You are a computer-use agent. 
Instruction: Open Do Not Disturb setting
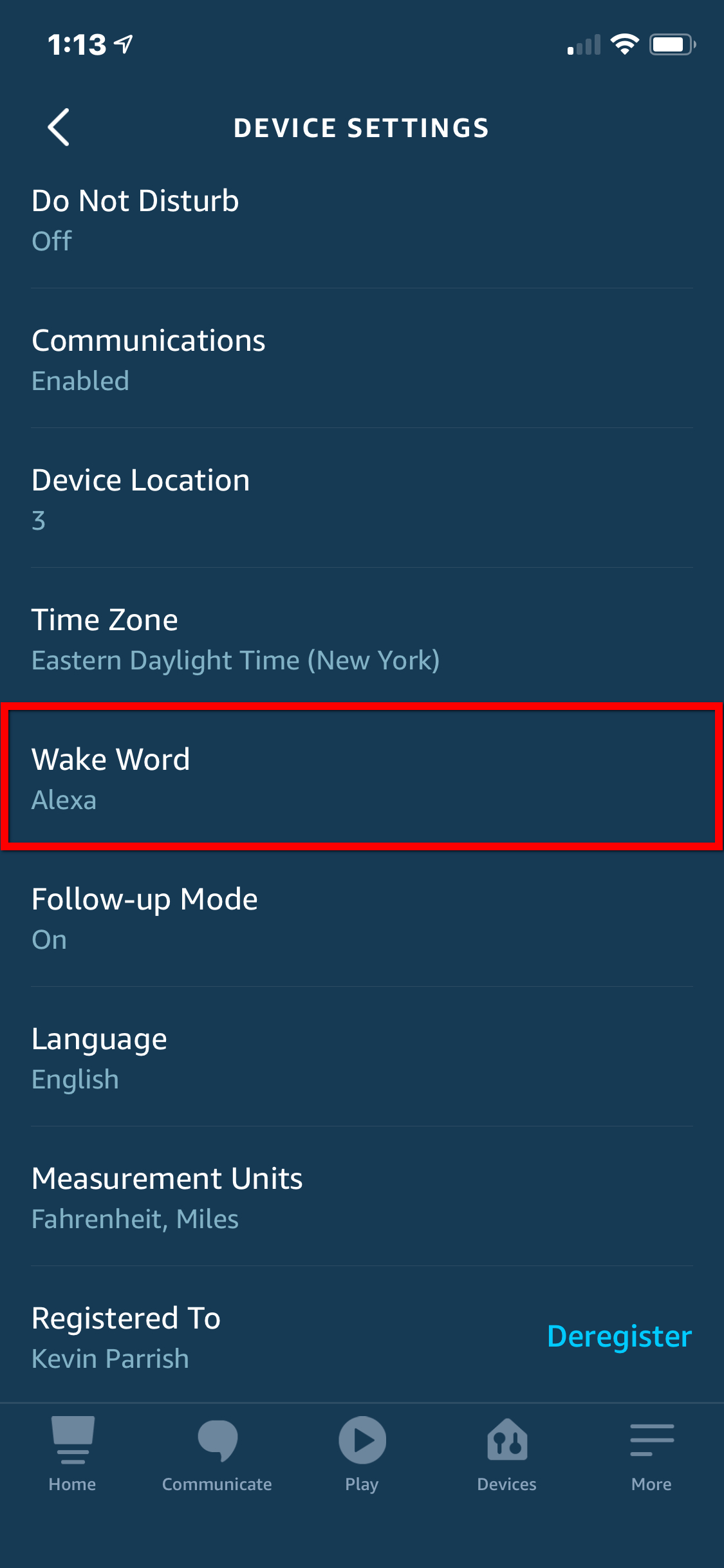pos(362,219)
